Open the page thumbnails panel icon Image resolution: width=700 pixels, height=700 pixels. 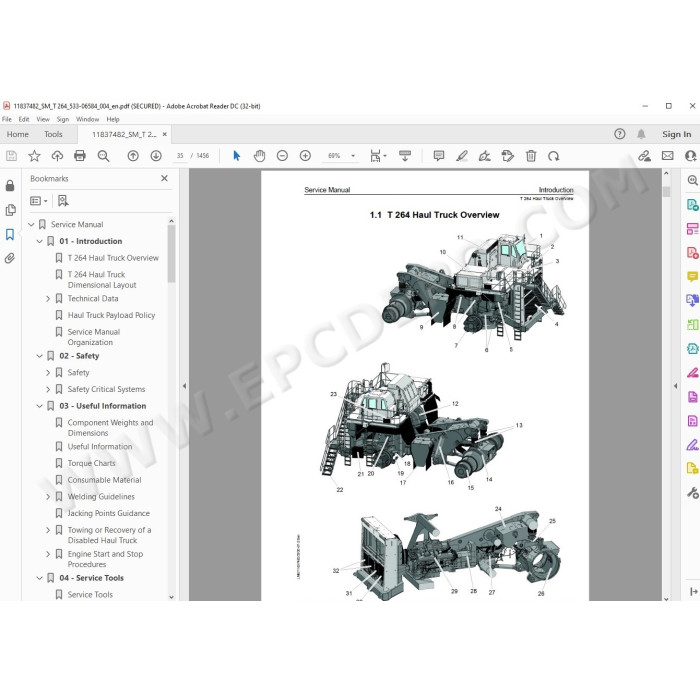pyautogui.click(x=10, y=210)
